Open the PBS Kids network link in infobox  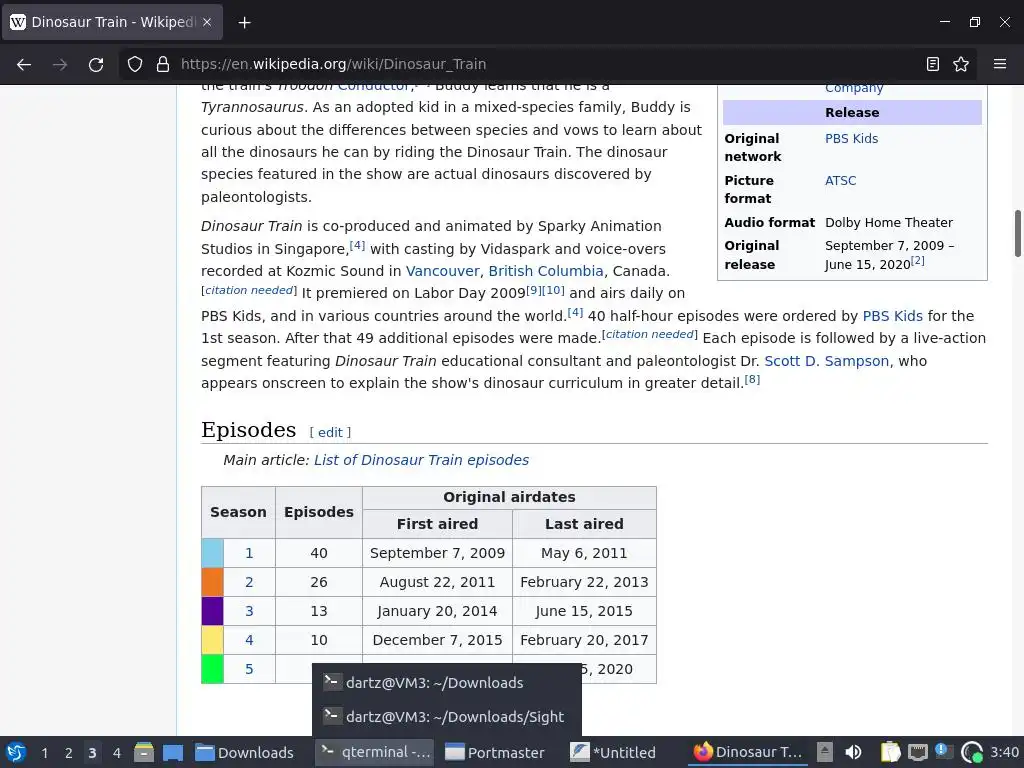pos(851,138)
